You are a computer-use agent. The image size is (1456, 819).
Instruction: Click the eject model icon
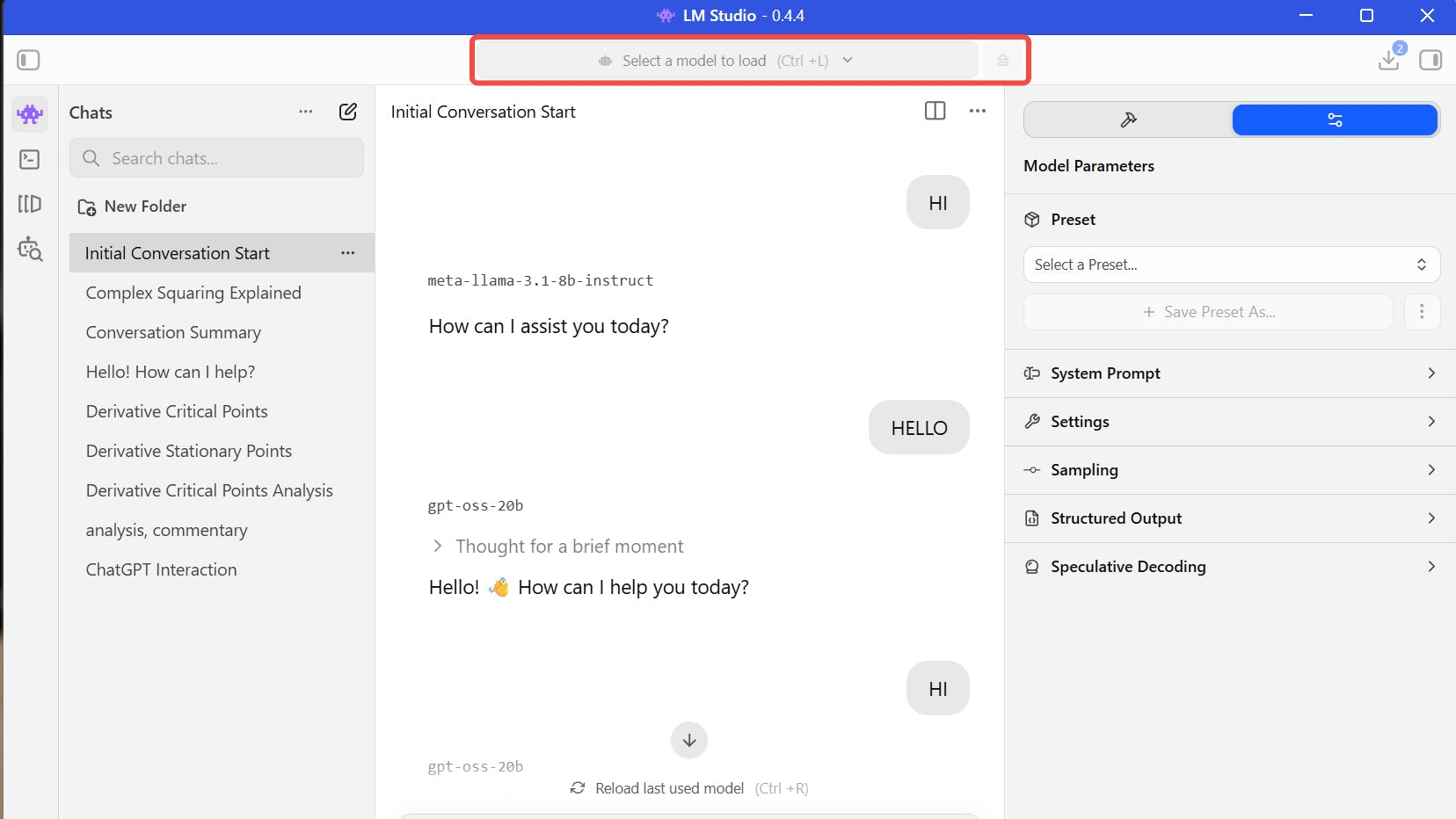(1002, 61)
